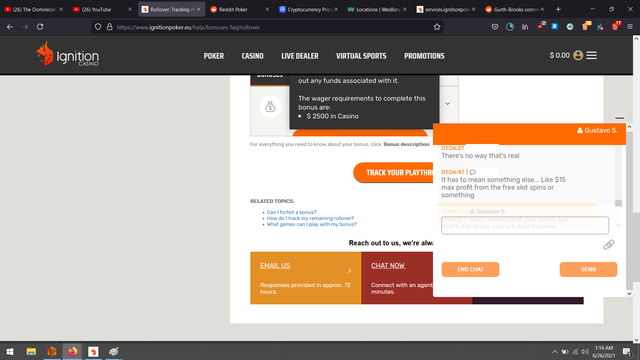The height and width of the screenshot is (360, 640).
Task: Bookmark this page with the star icon
Action: click(x=437, y=27)
